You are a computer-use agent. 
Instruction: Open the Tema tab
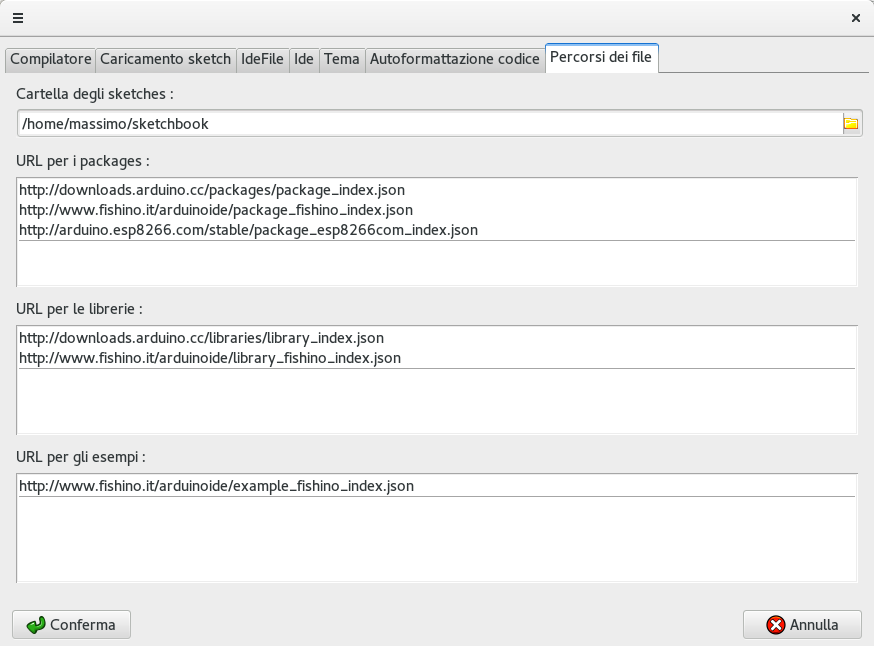click(341, 59)
